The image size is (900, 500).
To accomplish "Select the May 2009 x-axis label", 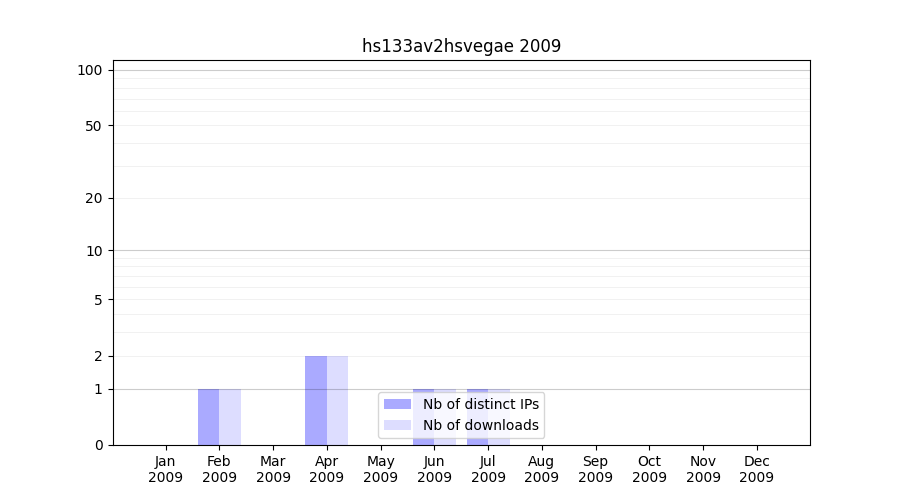I will click(380, 469).
